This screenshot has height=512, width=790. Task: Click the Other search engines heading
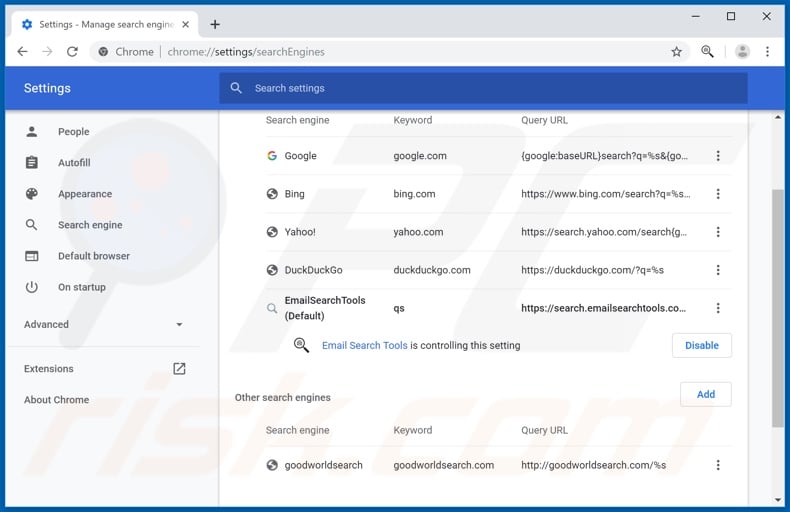click(283, 397)
